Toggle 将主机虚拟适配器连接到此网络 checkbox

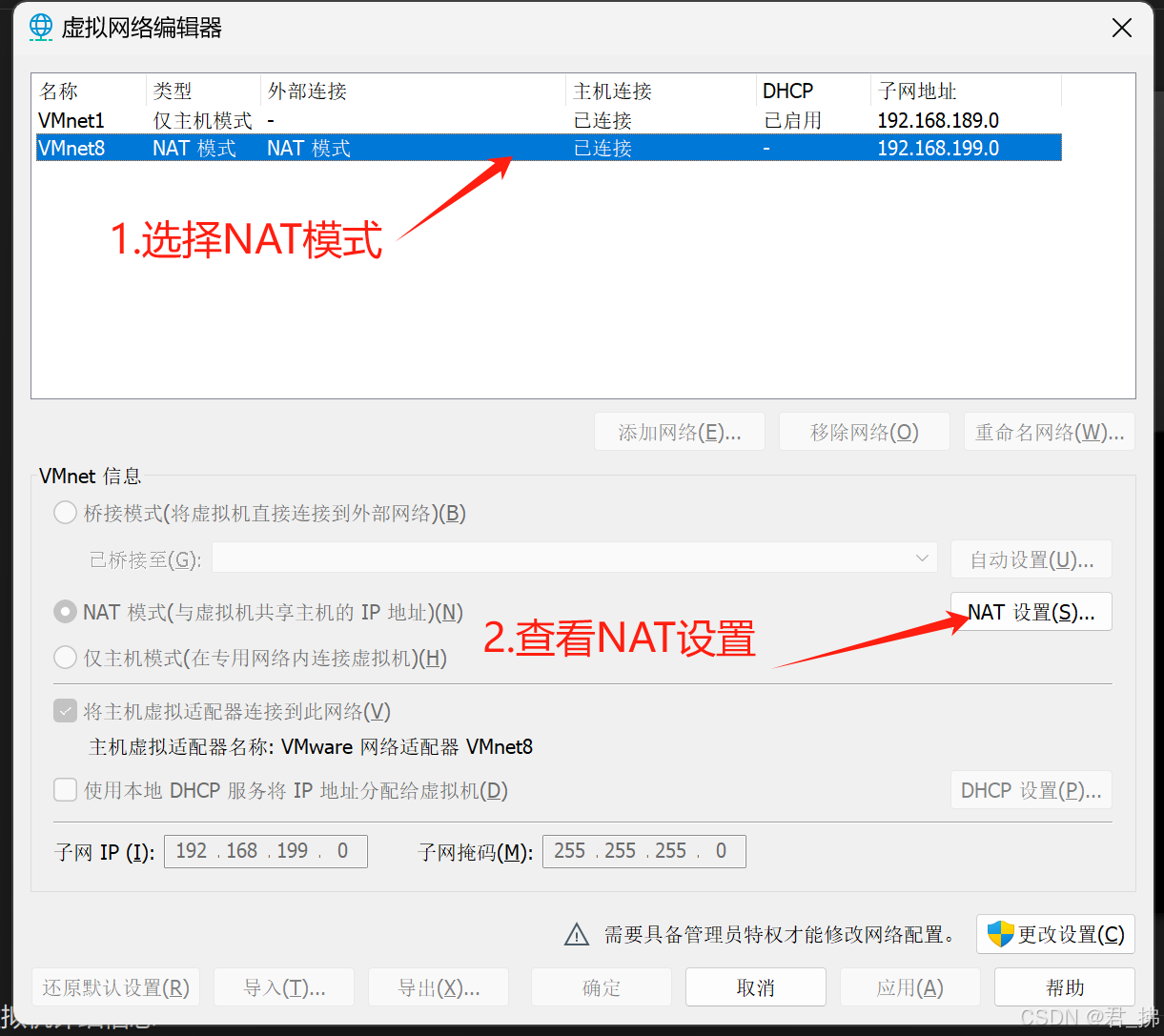point(66,711)
